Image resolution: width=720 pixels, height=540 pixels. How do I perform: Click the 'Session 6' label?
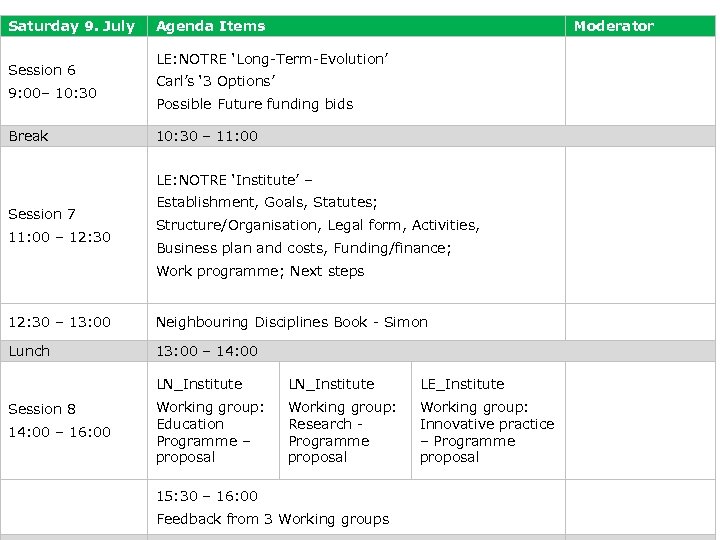(x=42, y=70)
